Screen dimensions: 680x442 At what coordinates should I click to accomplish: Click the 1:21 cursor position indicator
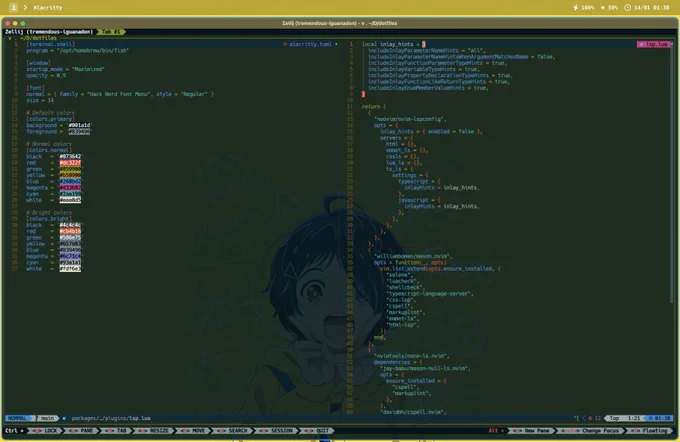tap(634, 418)
